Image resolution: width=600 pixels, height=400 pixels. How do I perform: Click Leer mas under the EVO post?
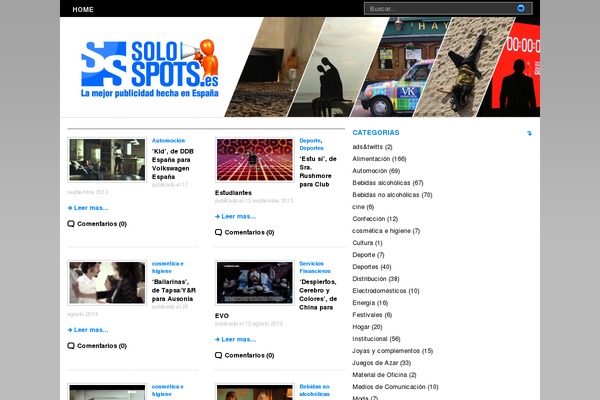(236, 339)
